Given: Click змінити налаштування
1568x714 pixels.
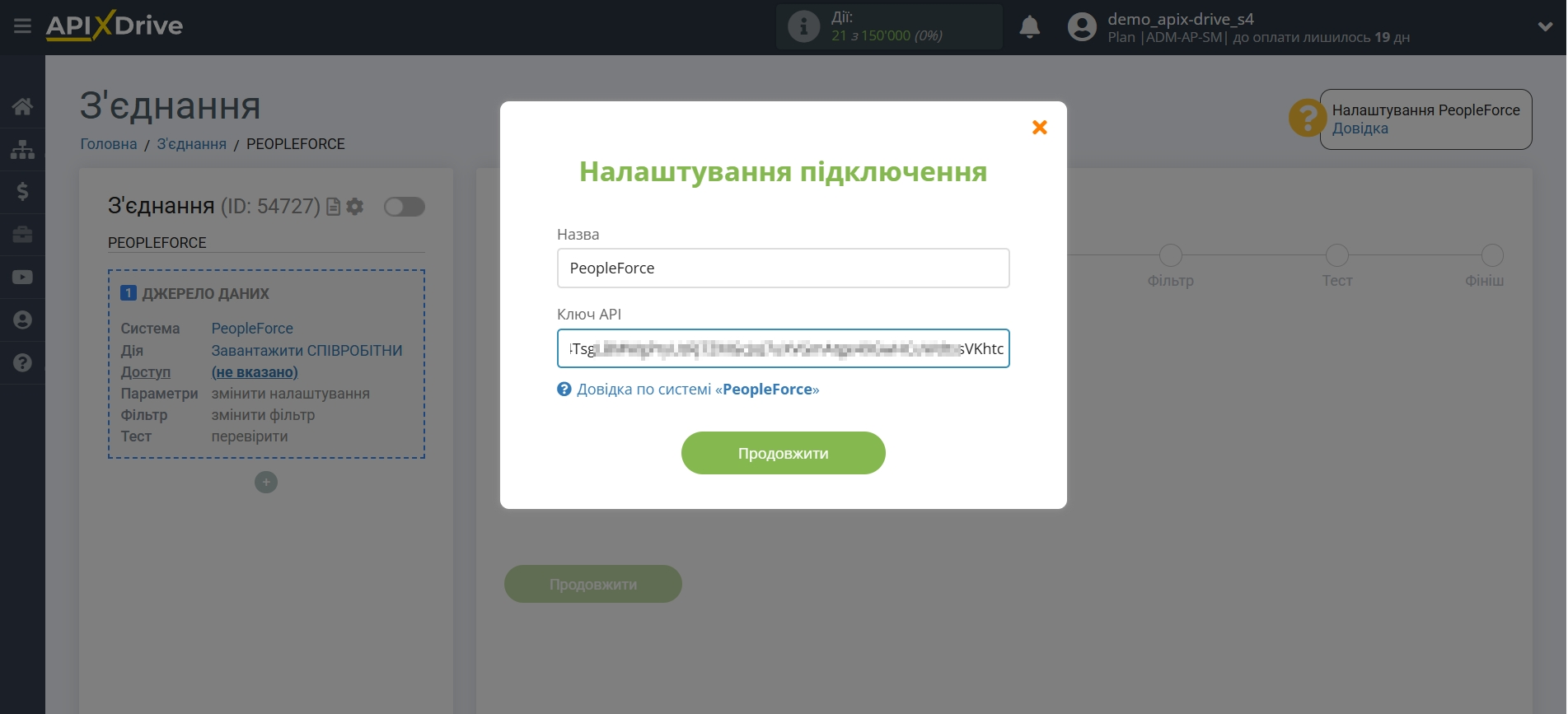Looking at the screenshot, I should point(291,394).
